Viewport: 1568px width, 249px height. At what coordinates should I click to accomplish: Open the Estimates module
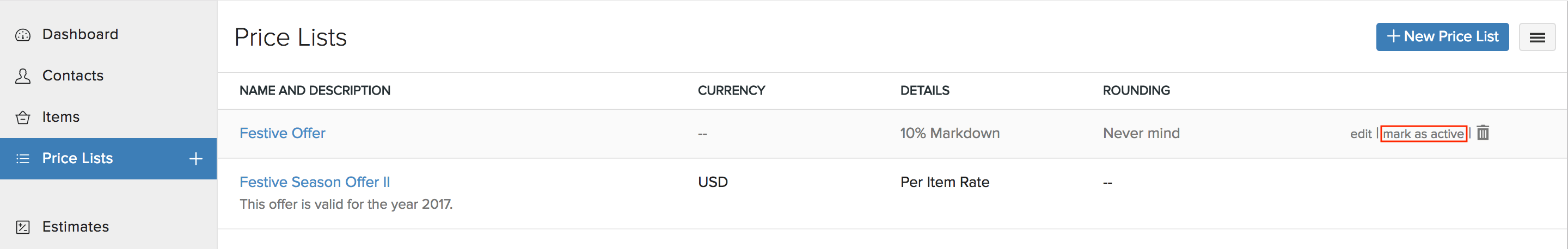76,227
